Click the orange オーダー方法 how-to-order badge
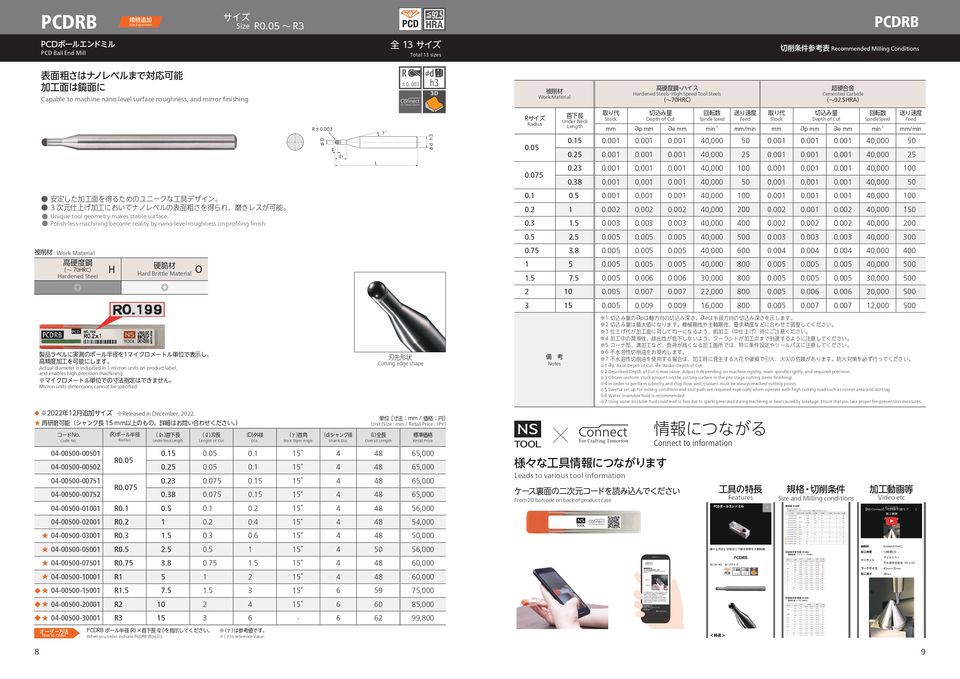Screen dimensions: 960x679 tap(56, 632)
